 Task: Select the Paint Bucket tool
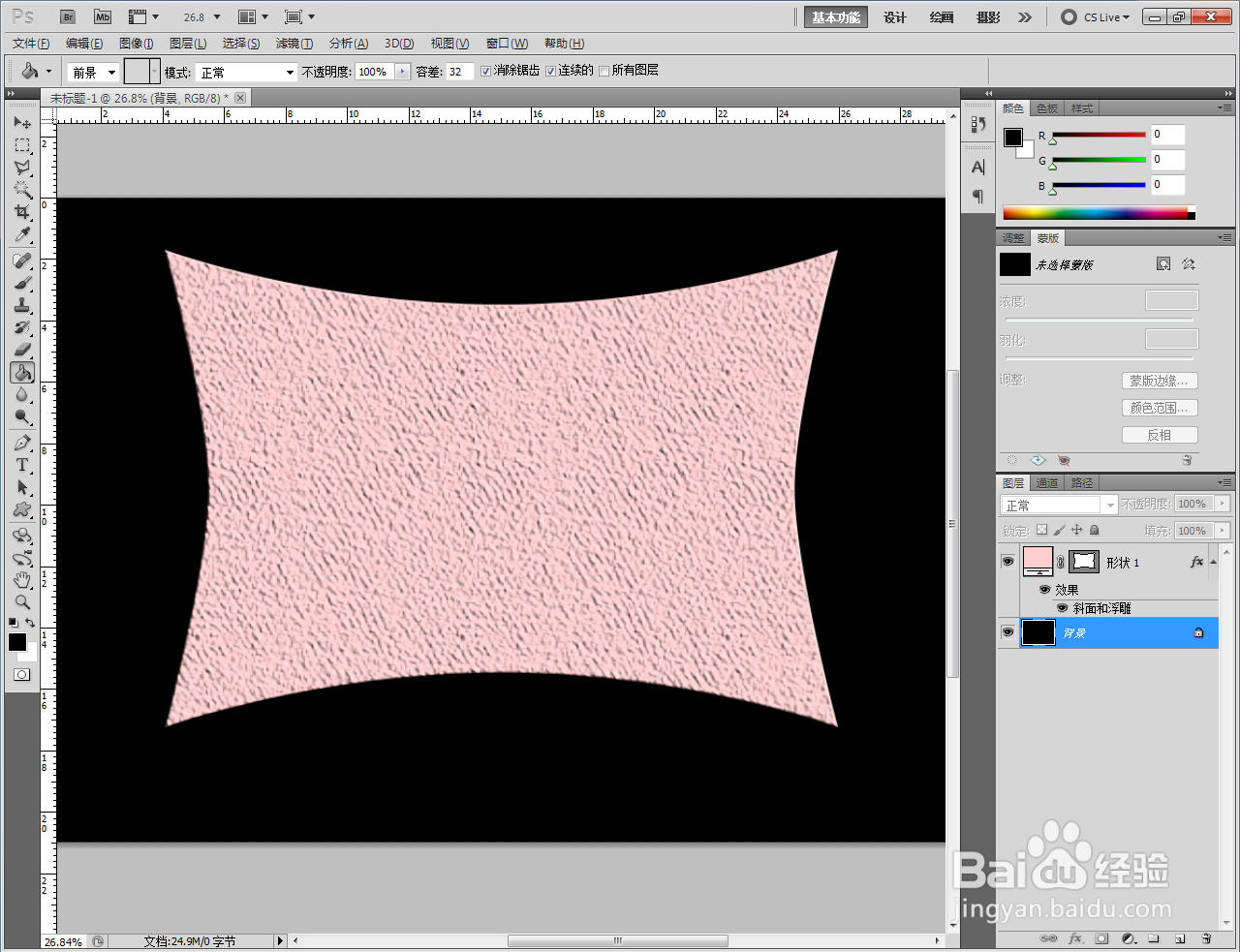tap(22, 373)
